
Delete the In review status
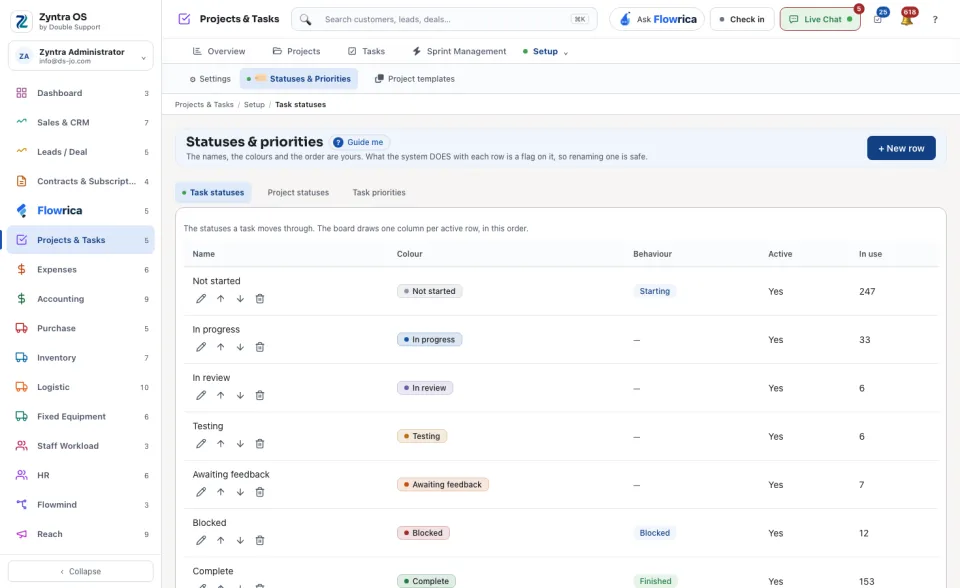tap(260, 396)
